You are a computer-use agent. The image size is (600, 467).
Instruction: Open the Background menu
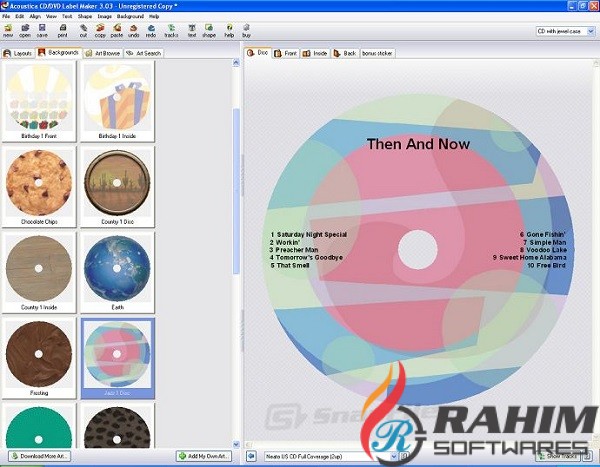(x=130, y=16)
